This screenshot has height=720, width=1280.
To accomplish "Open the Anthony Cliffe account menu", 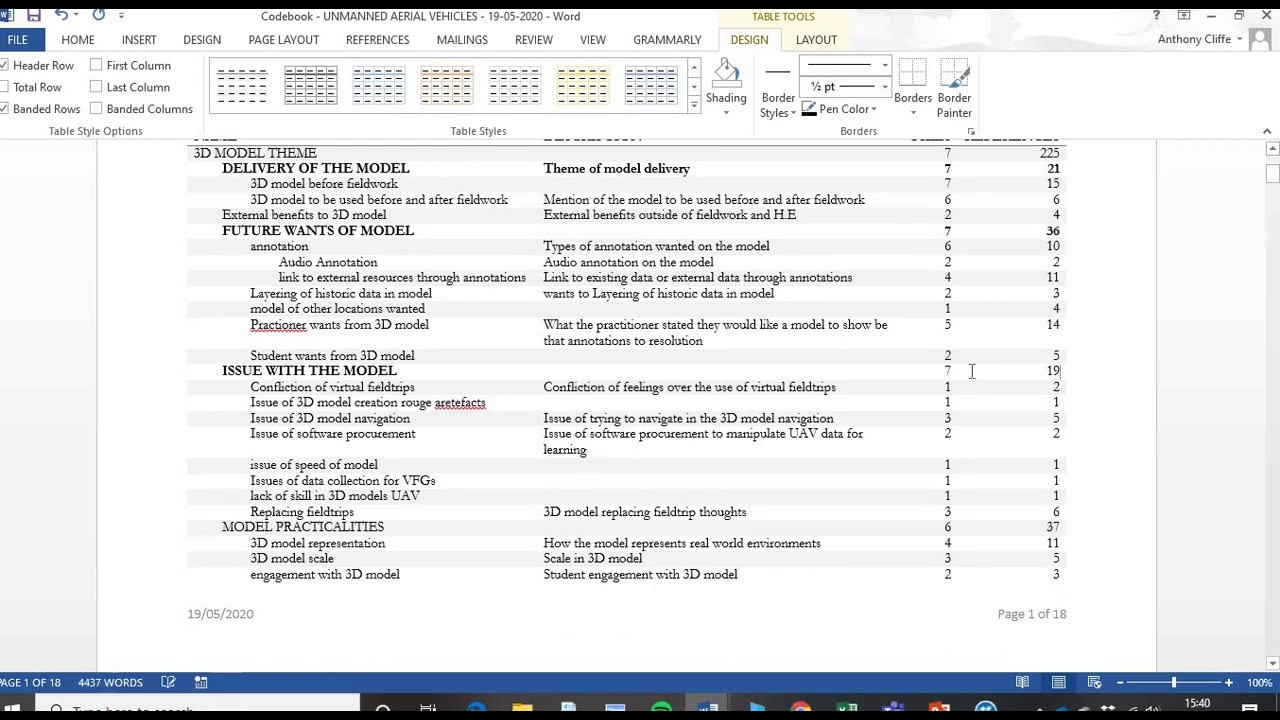I will 1200,40.
